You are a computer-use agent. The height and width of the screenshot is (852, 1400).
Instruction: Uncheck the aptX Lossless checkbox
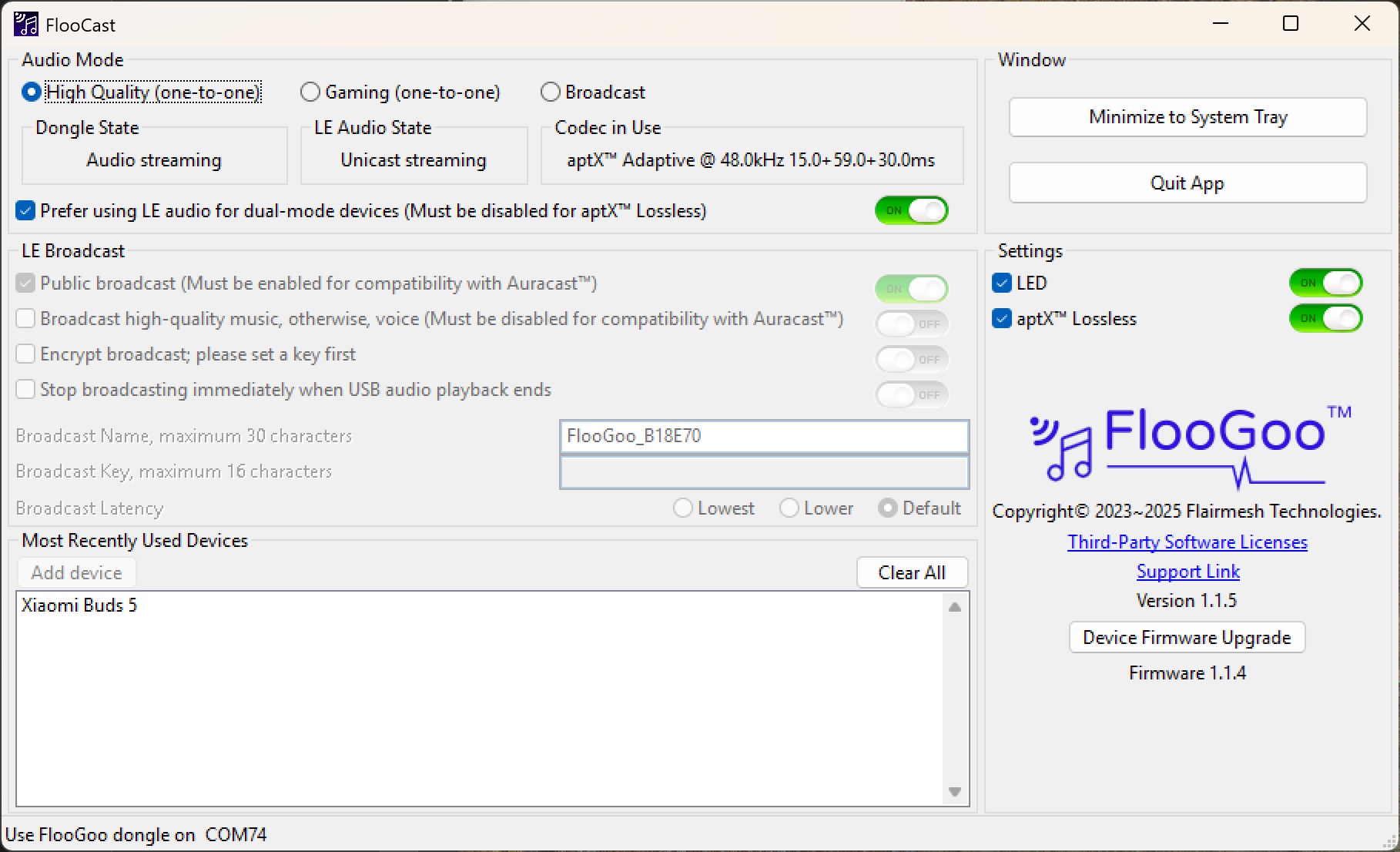1002,318
